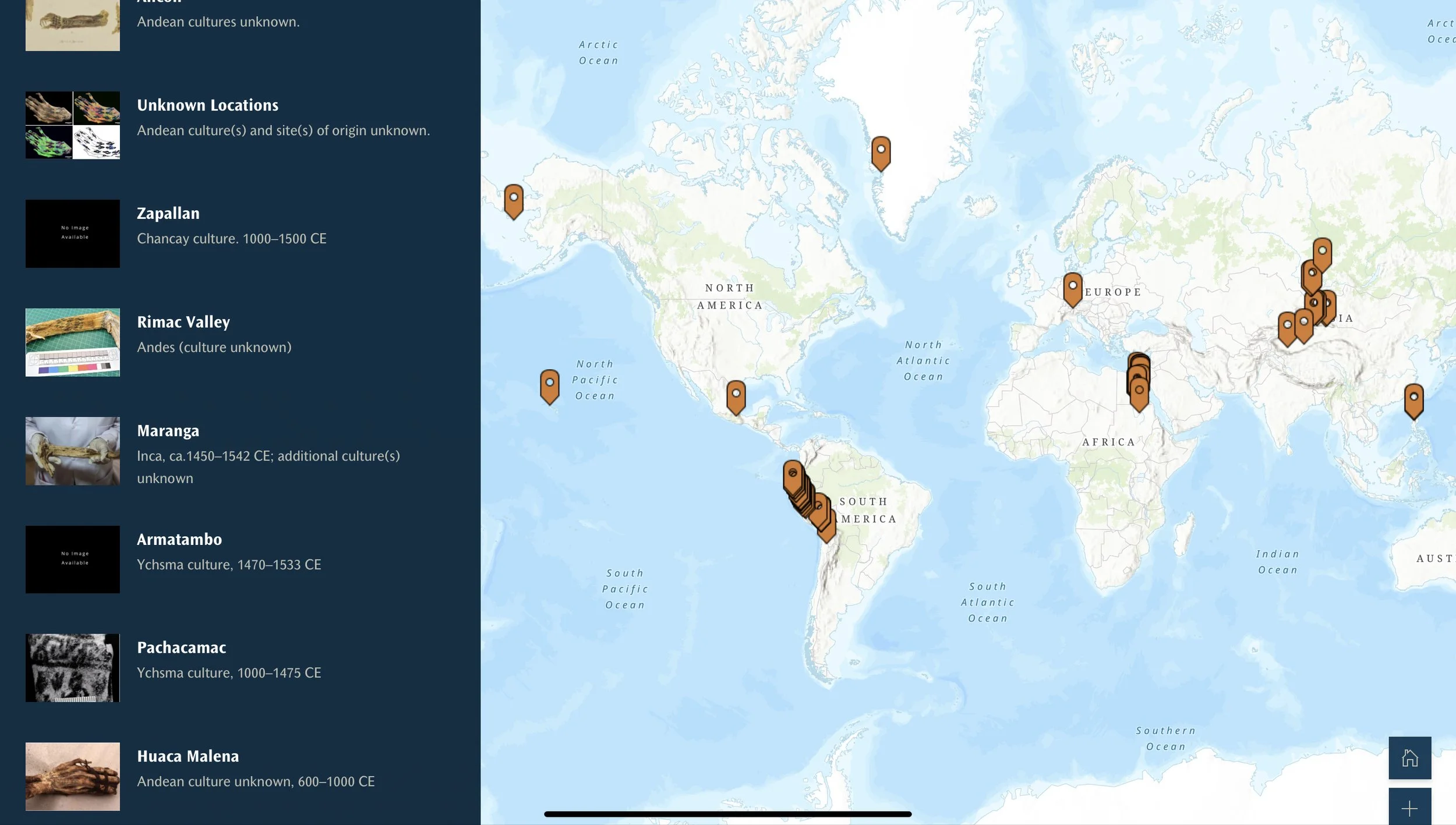The height and width of the screenshot is (825, 1456).
Task: Select the Pachacamac tattoo thumbnail
Action: coord(73,667)
